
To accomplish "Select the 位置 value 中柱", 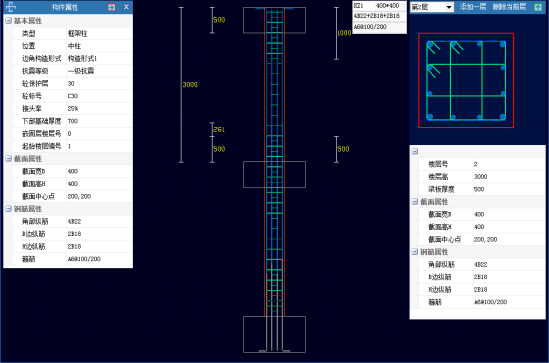I will tap(74, 46).
